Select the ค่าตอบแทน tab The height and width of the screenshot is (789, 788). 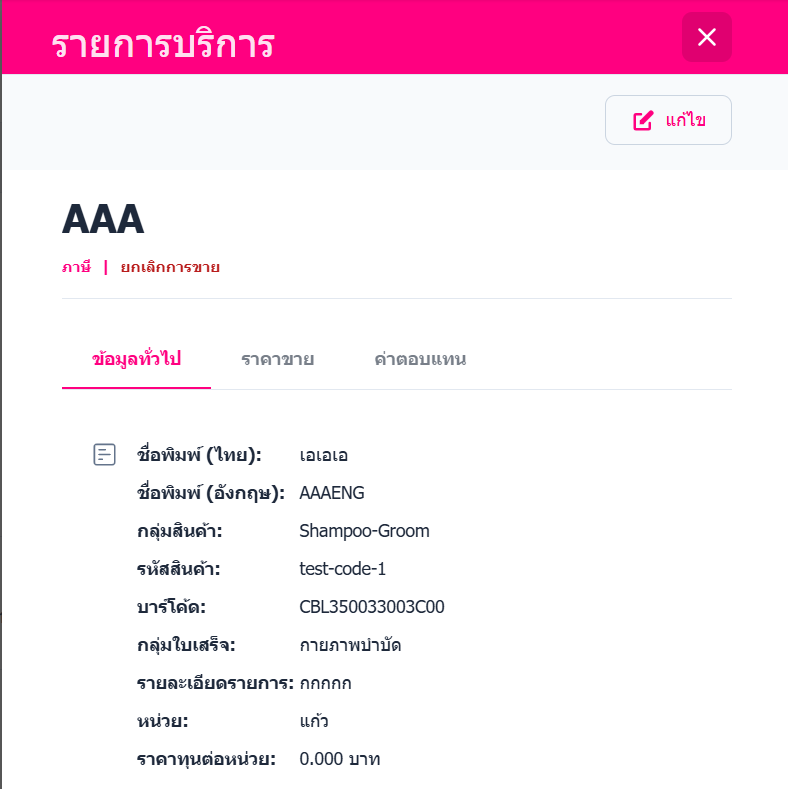[420, 359]
